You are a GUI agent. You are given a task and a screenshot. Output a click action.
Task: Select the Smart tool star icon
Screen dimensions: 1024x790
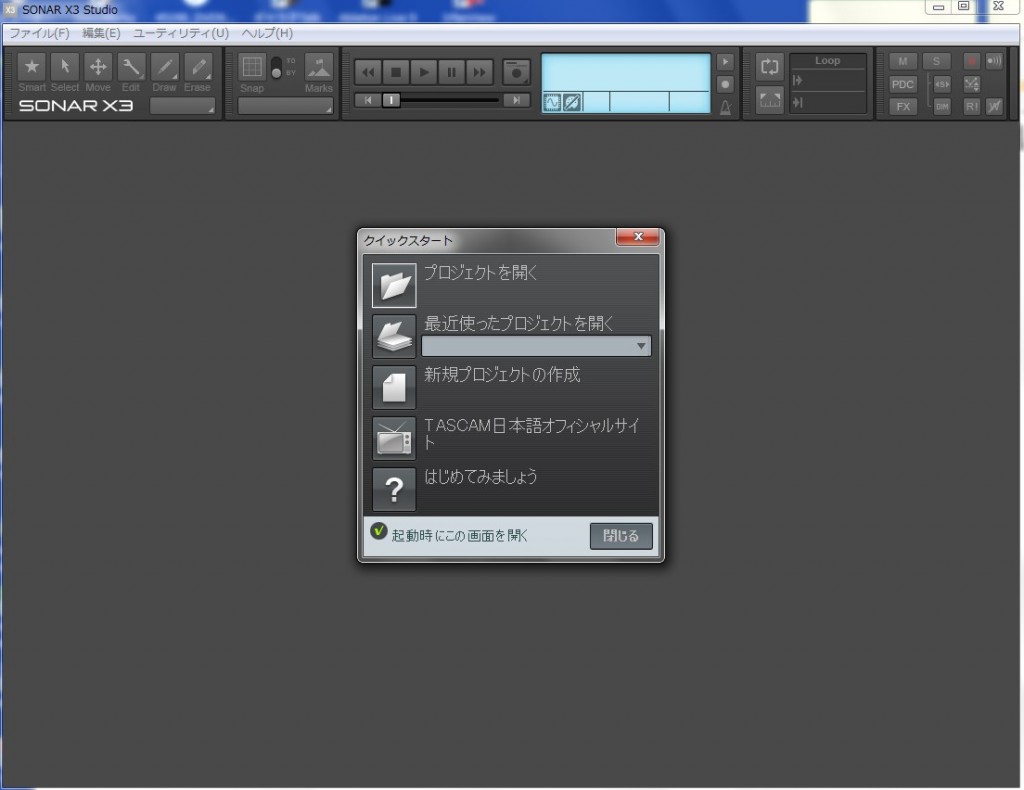pyautogui.click(x=31, y=67)
